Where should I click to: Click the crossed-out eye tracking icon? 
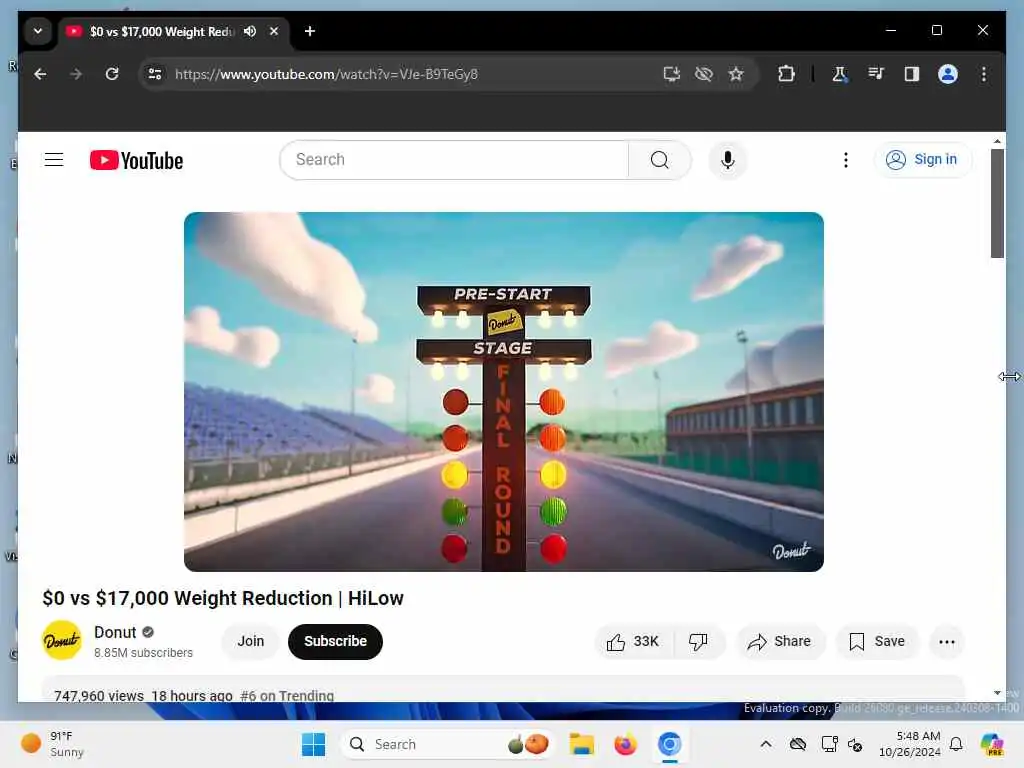pyautogui.click(x=704, y=74)
